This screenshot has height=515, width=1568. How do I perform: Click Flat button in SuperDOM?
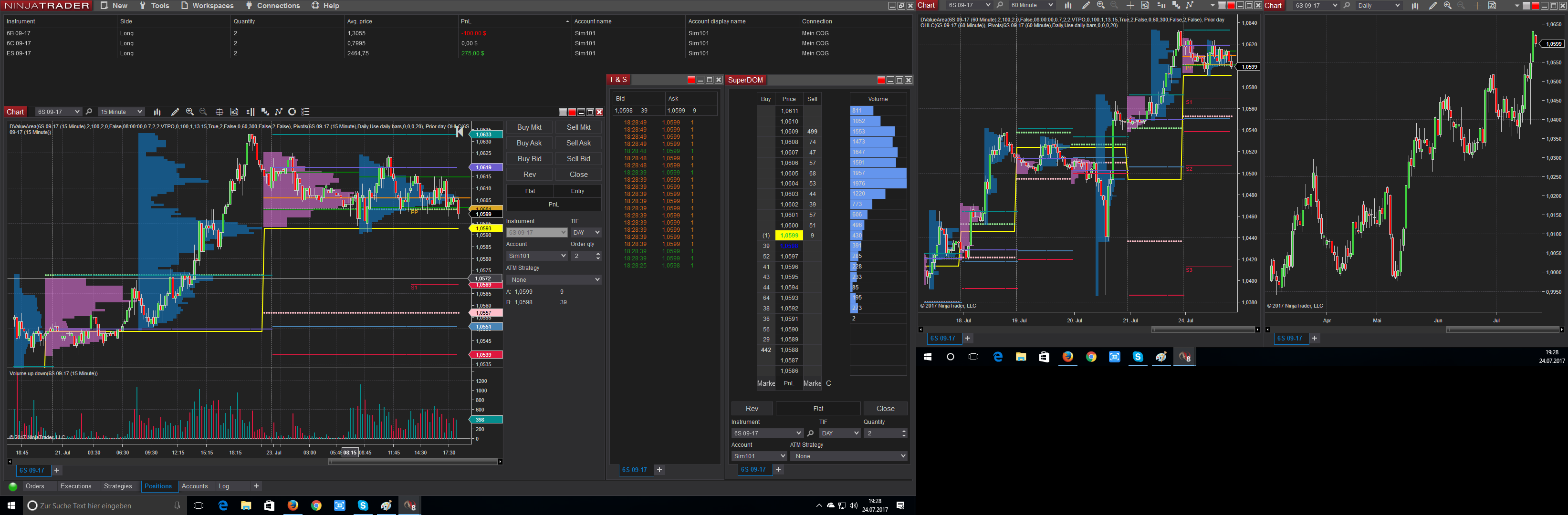pyautogui.click(x=818, y=409)
